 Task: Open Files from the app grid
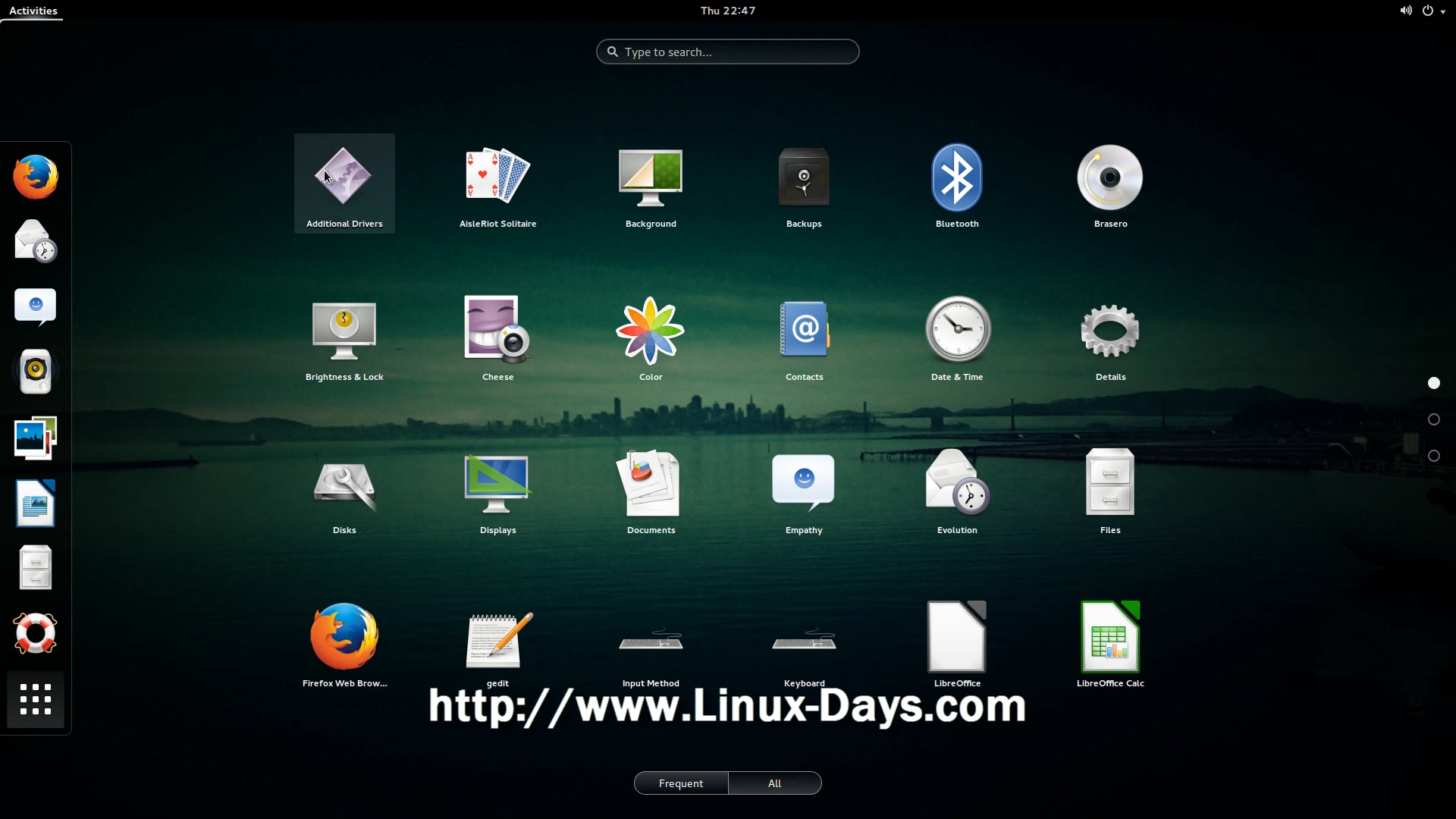(x=1110, y=490)
